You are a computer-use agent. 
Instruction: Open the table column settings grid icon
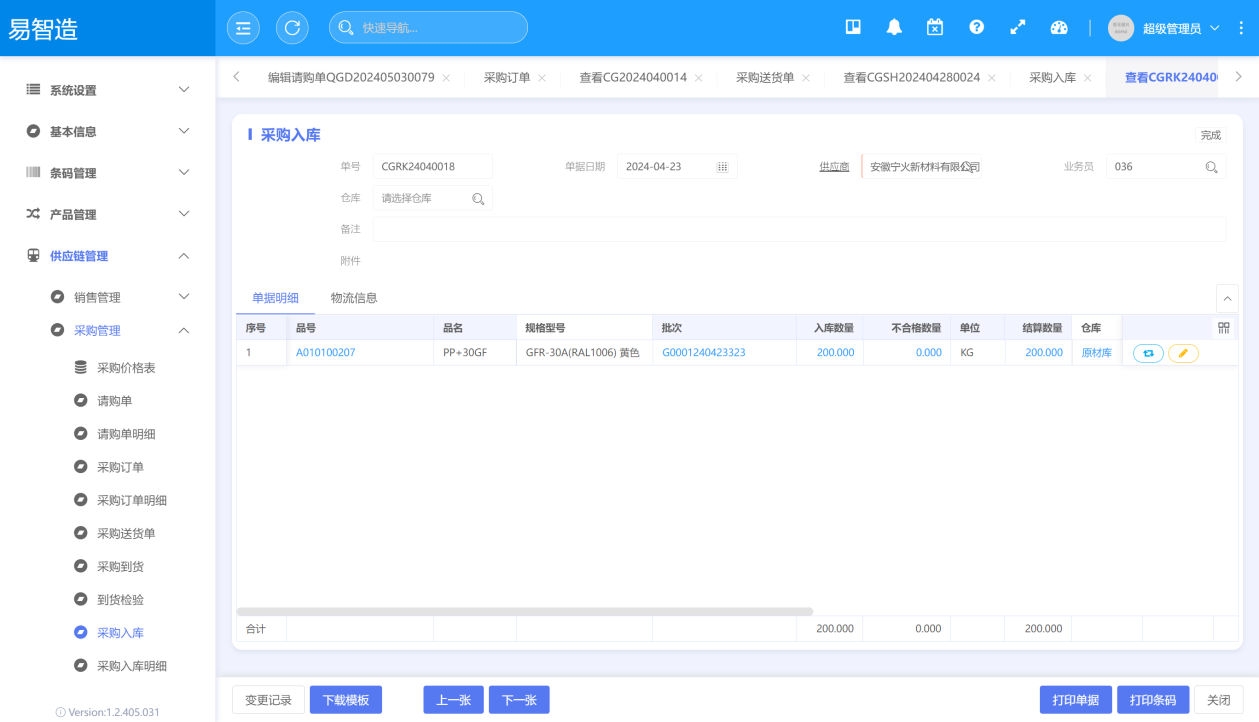(x=1224, y=328)
